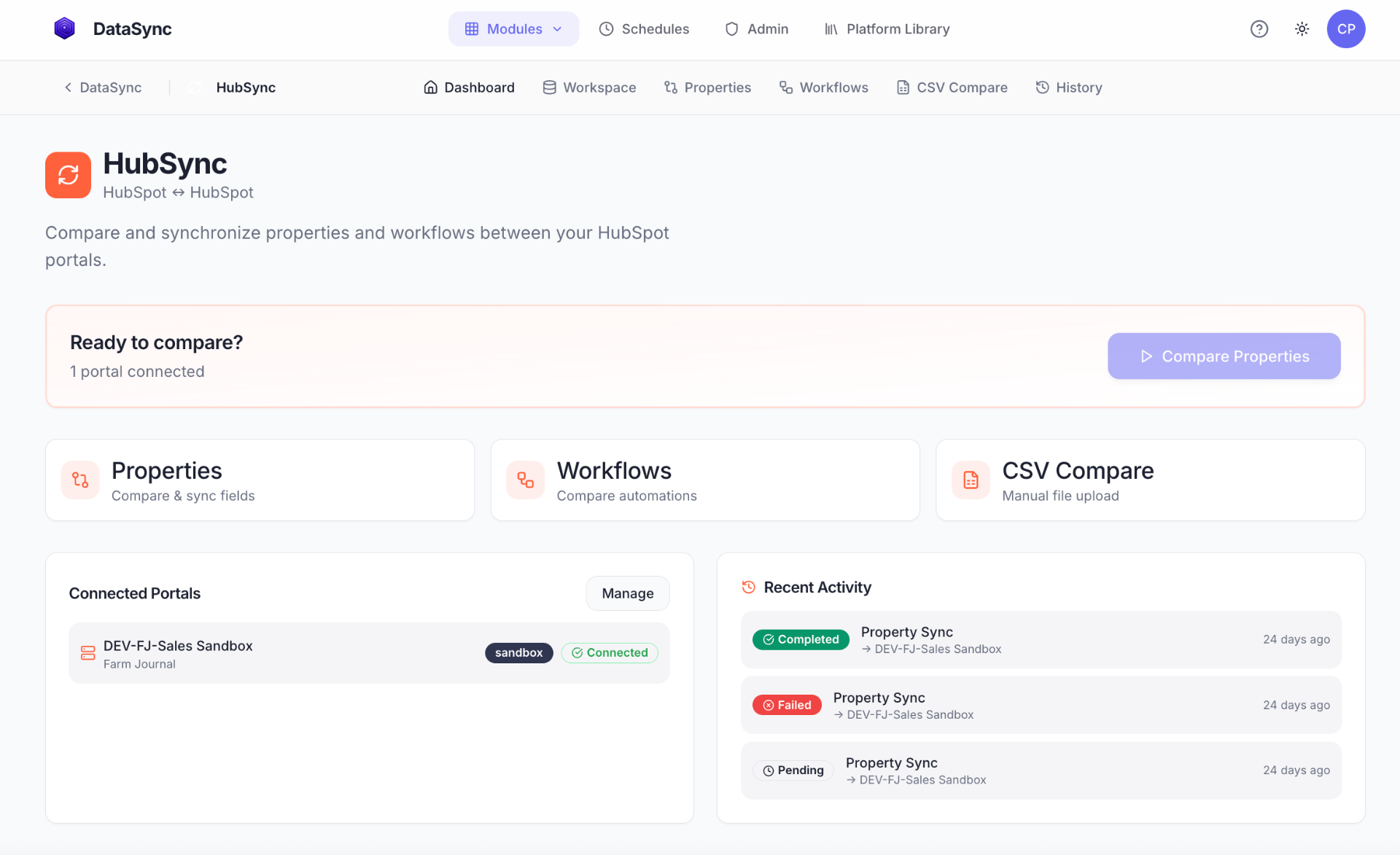Viewport: 1400px width, 855px height.
Task: Click the Pending status badge
Action: click(793, 770)
